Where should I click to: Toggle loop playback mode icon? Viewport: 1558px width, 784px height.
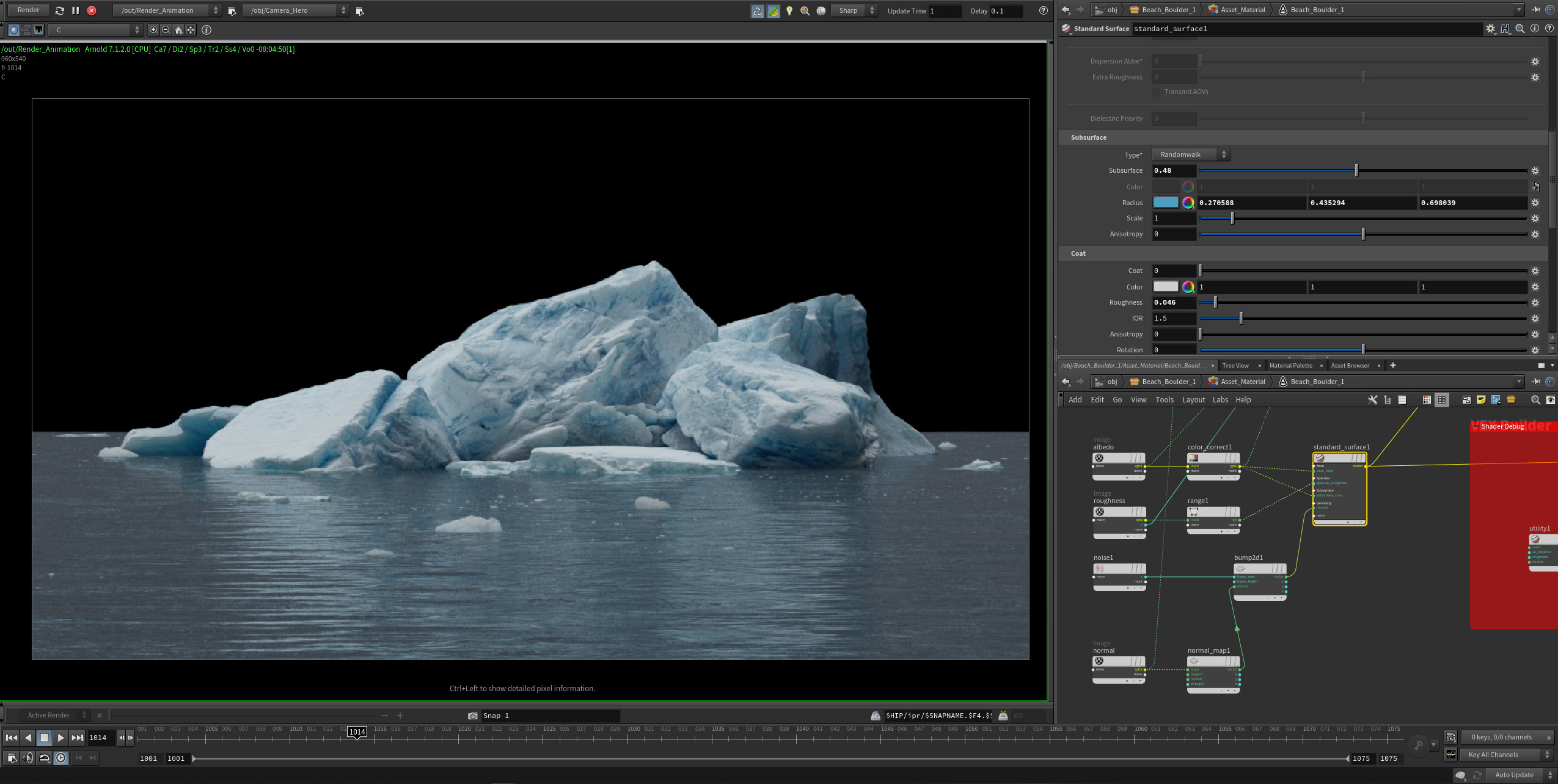pyautogui.click(x=45, y=758)
